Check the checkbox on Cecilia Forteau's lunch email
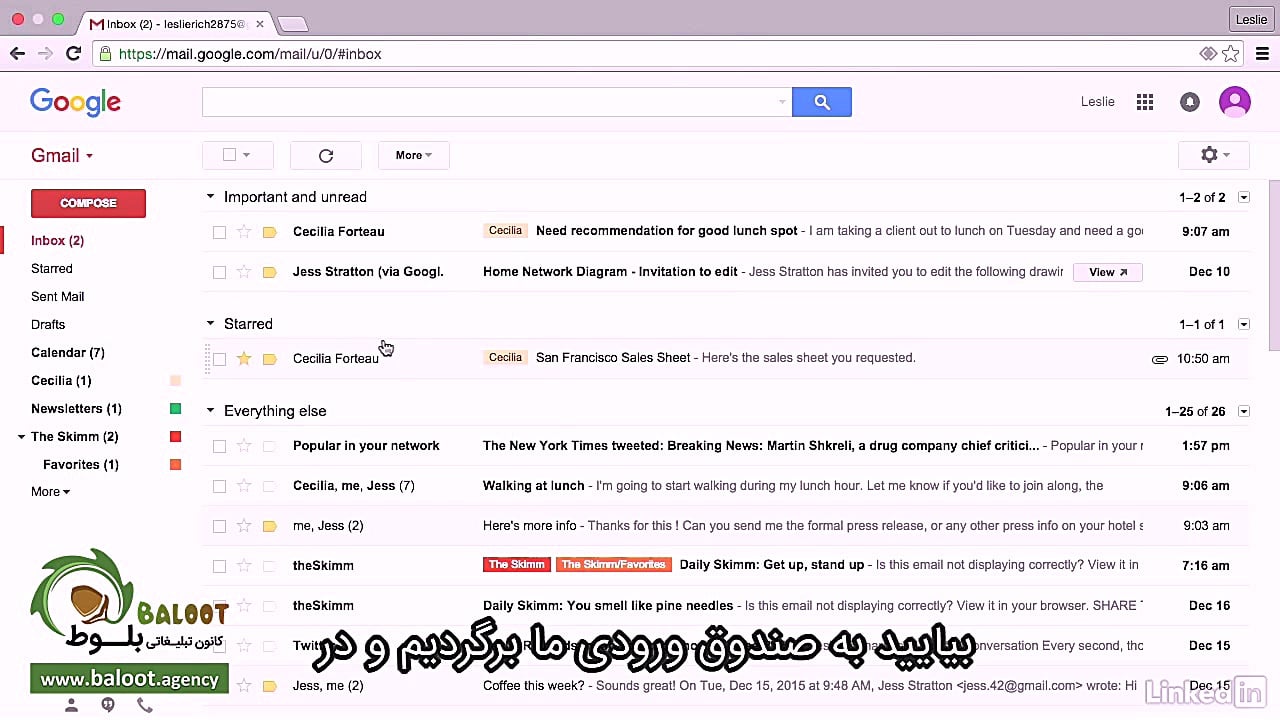 [219, 231]
